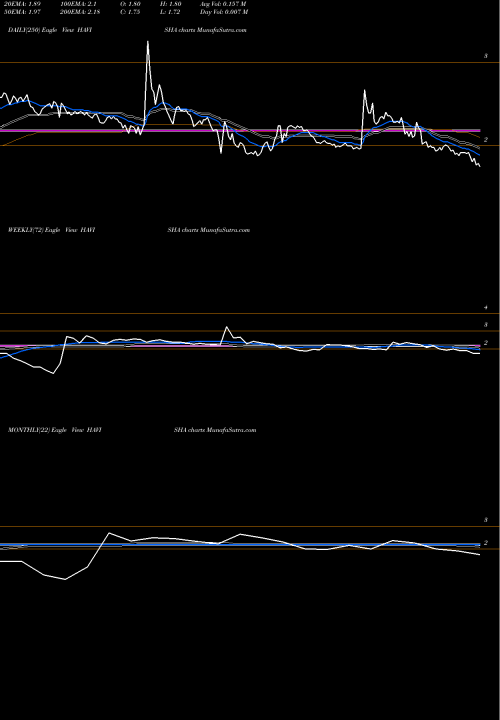Click the 100EMA: 2.1 value

click(x=78, y=4)
